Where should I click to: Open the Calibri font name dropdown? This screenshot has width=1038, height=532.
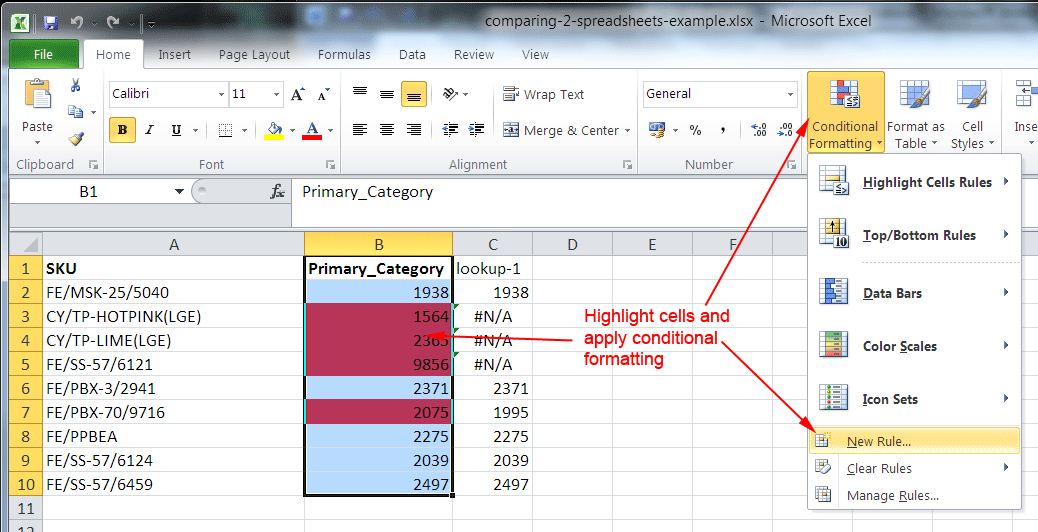[x=221, y=95]
